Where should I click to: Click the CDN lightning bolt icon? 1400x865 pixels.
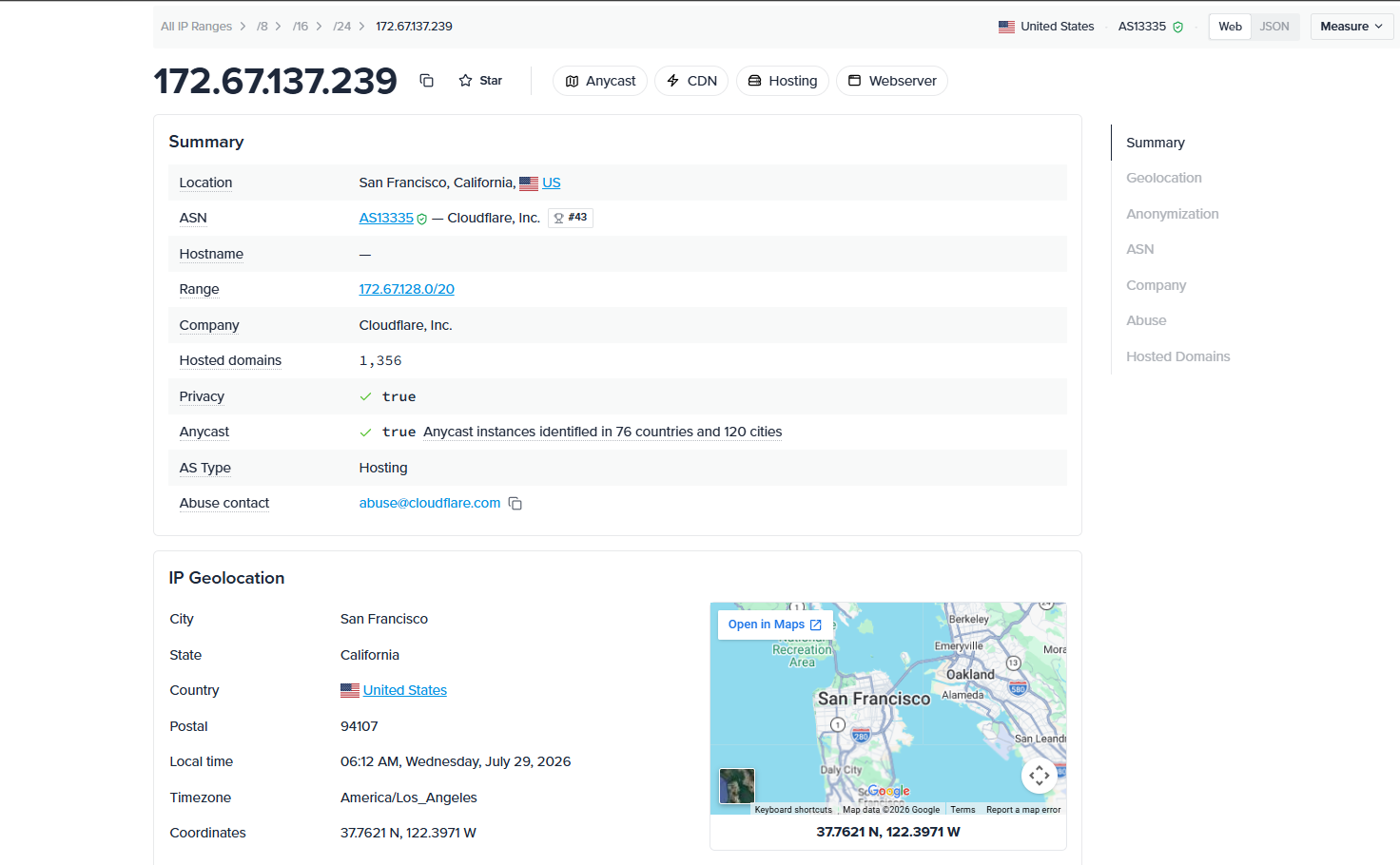(x=672, y=81)
